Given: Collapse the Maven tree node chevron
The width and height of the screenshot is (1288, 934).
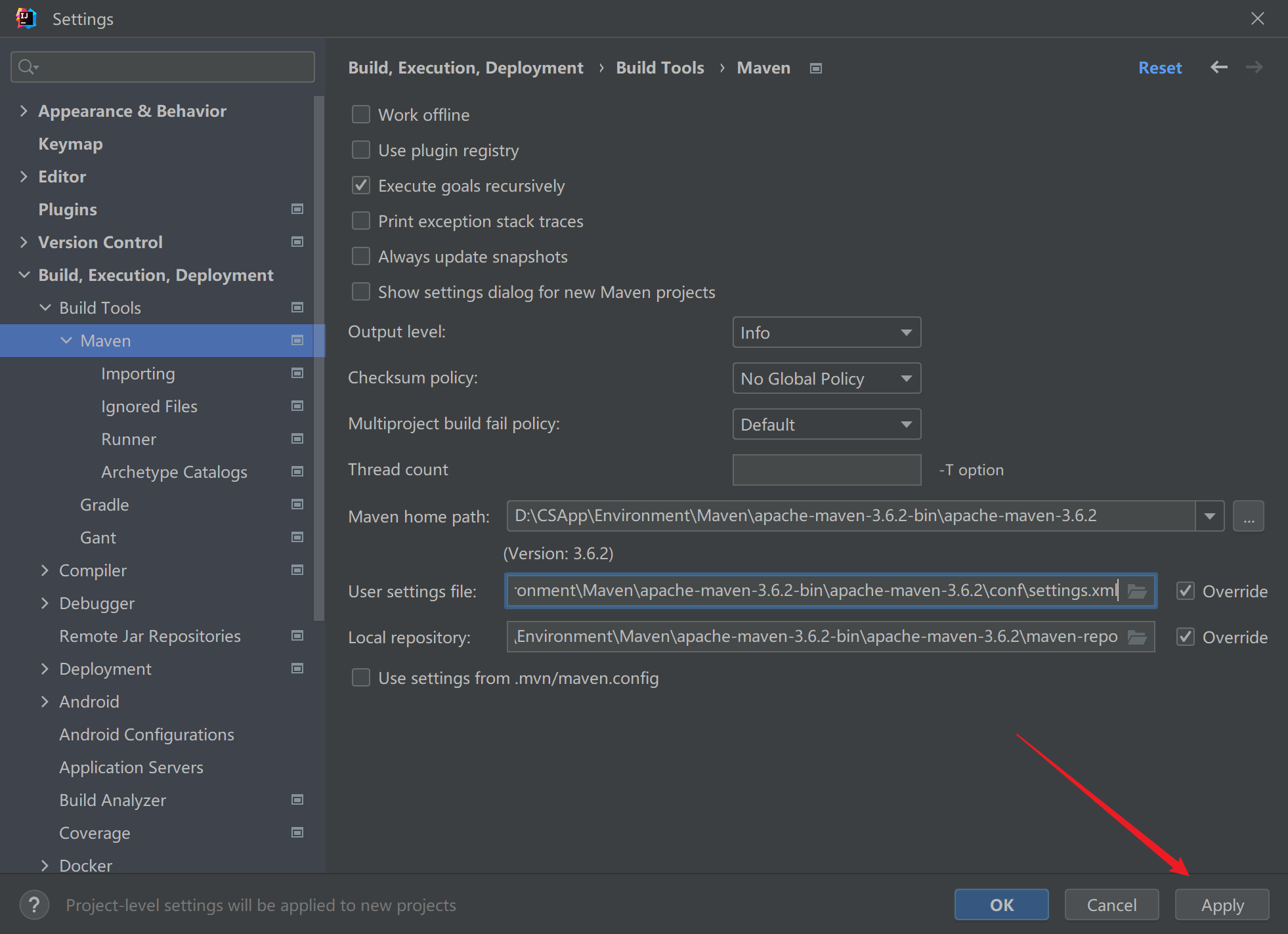Looking at the screenshot, I should click(66, 341).
